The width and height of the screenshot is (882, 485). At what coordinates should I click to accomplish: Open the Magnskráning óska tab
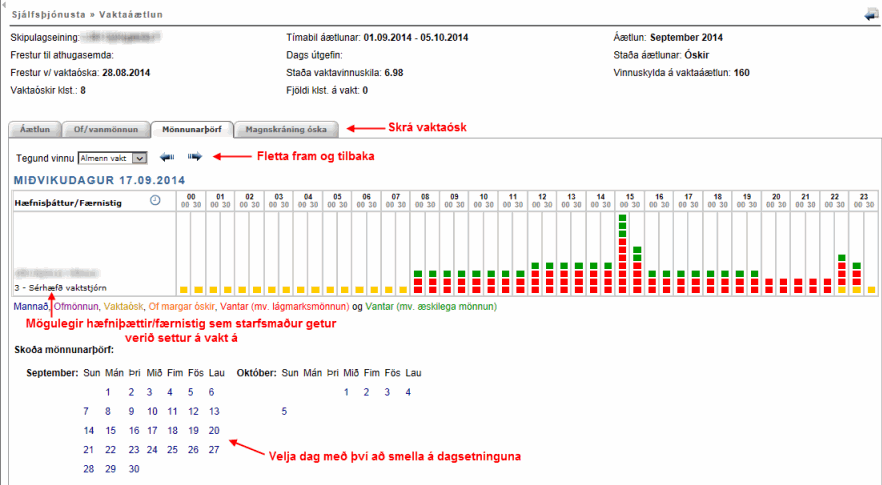286,129
